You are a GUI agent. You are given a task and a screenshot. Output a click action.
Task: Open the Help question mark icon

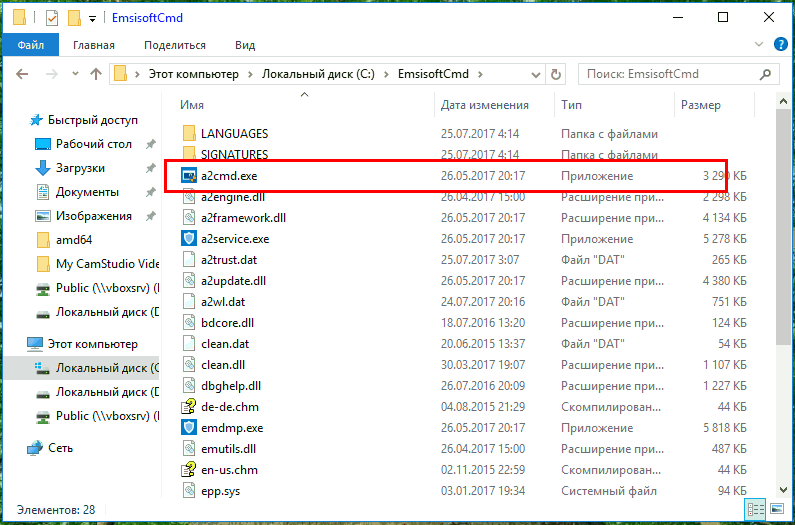pos(781,44)
